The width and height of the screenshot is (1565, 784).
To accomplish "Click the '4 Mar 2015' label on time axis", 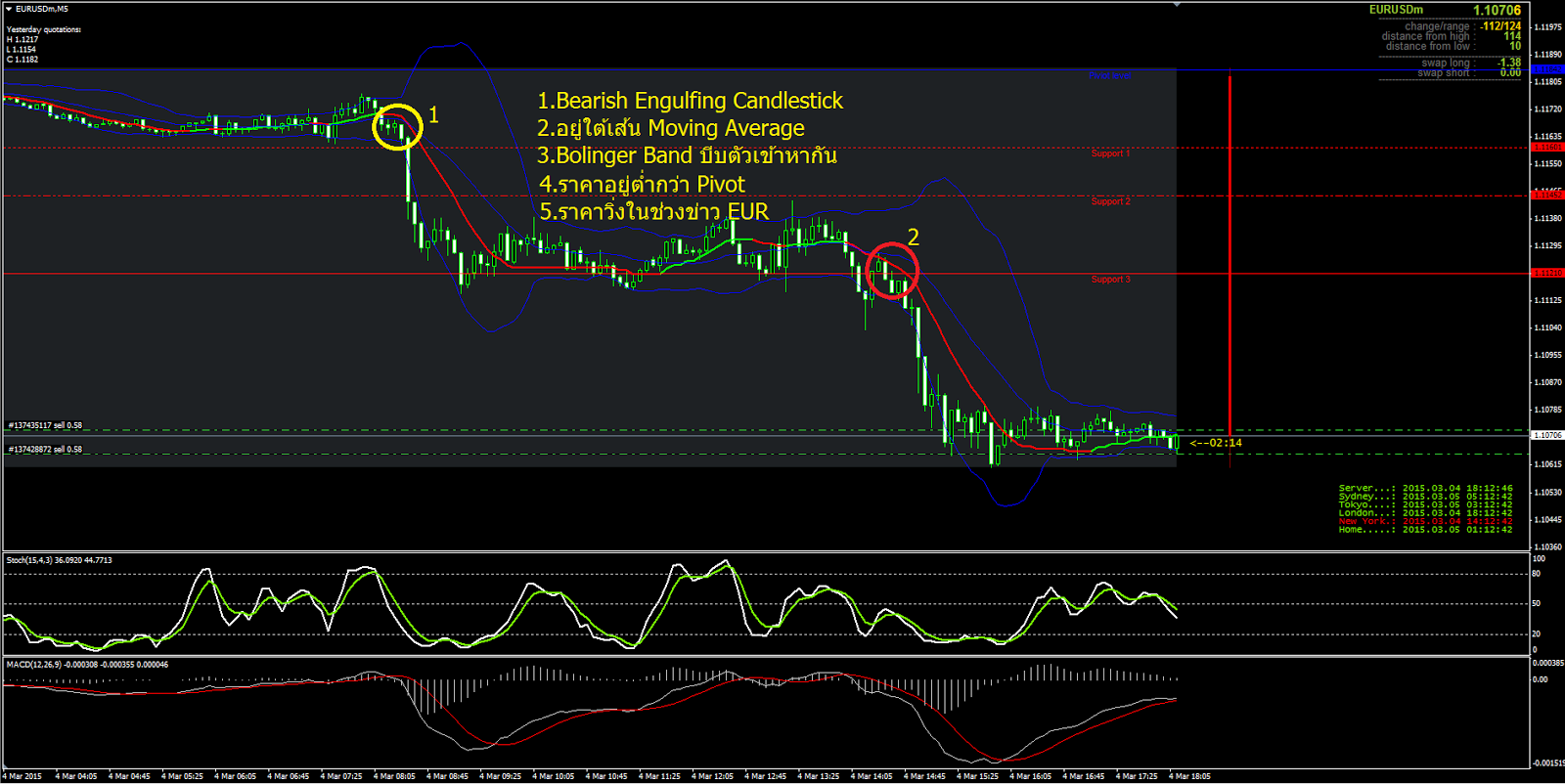I will pos(22,776).
